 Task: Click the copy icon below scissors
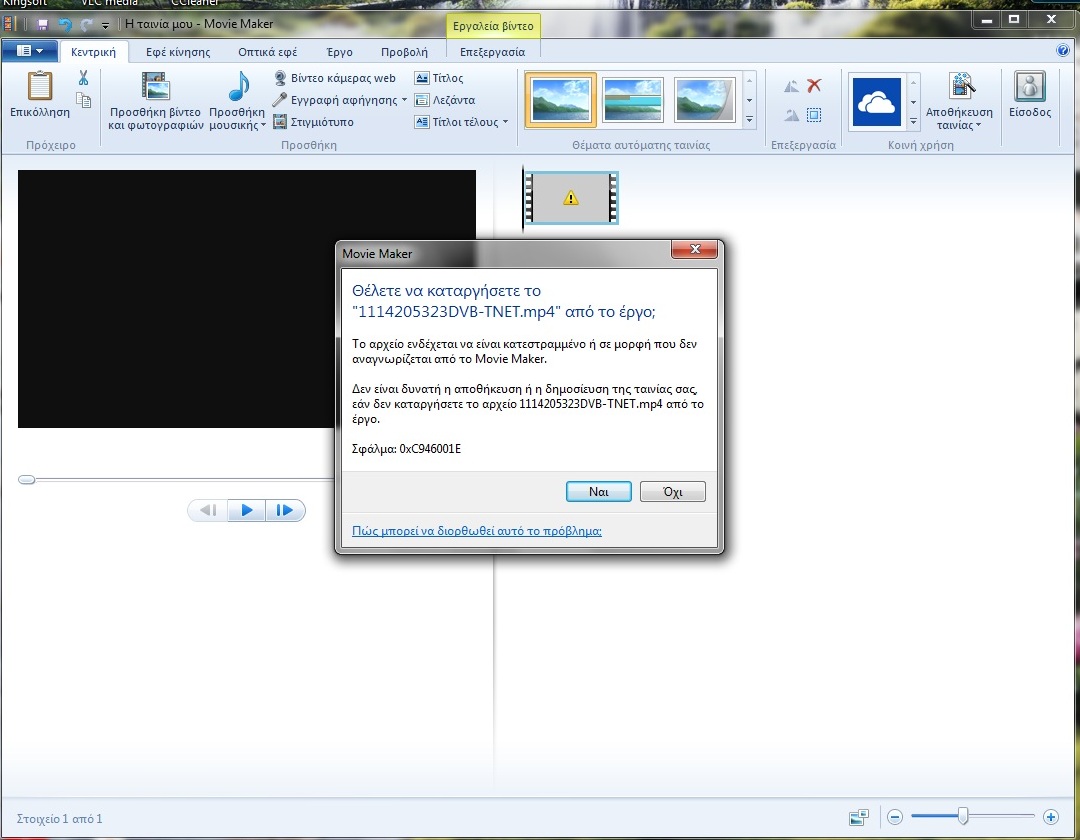83,101
